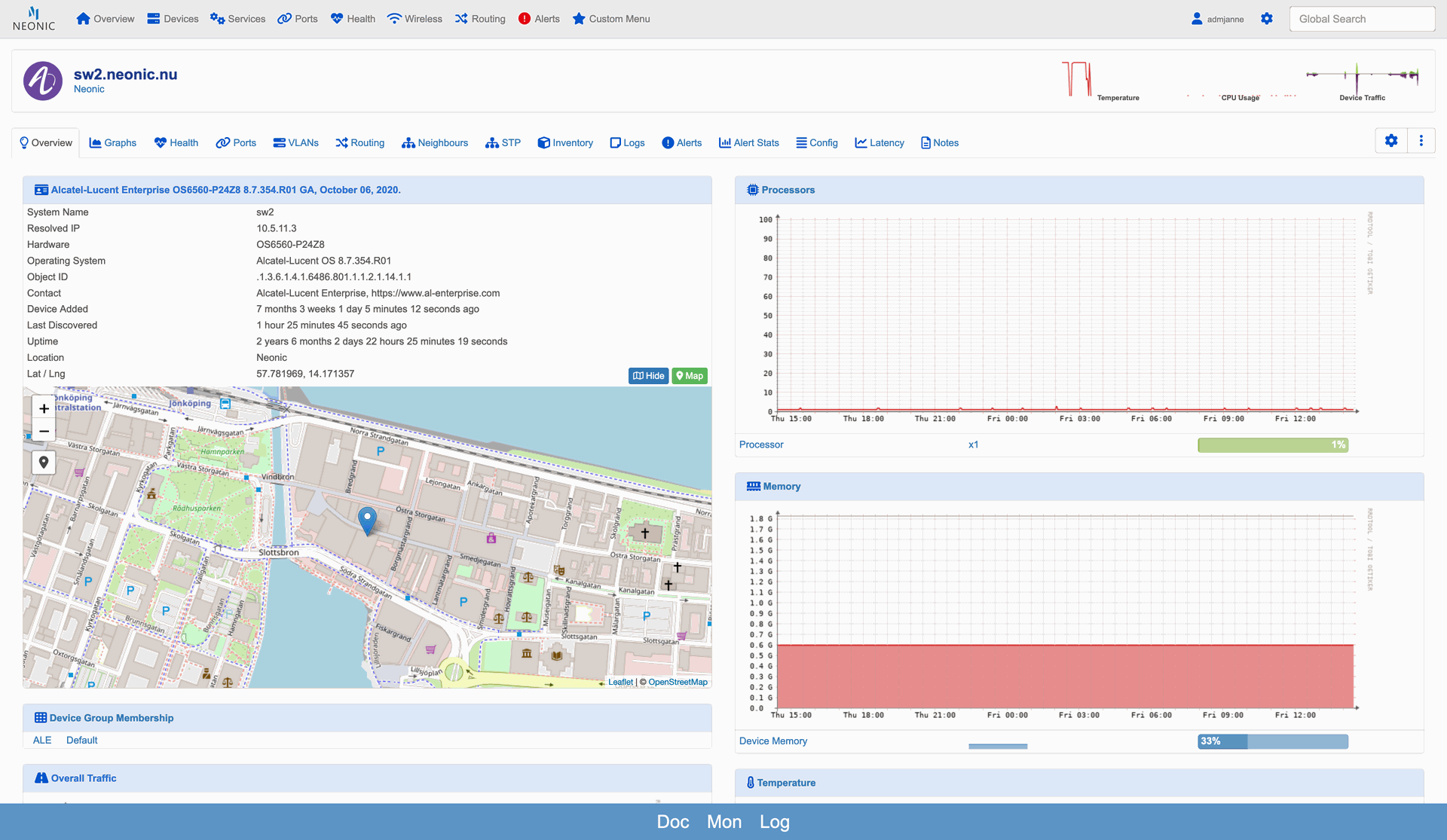1447x840 pixels.
Task: Open global settings gear in the navbar
Action: point(1267,19)
